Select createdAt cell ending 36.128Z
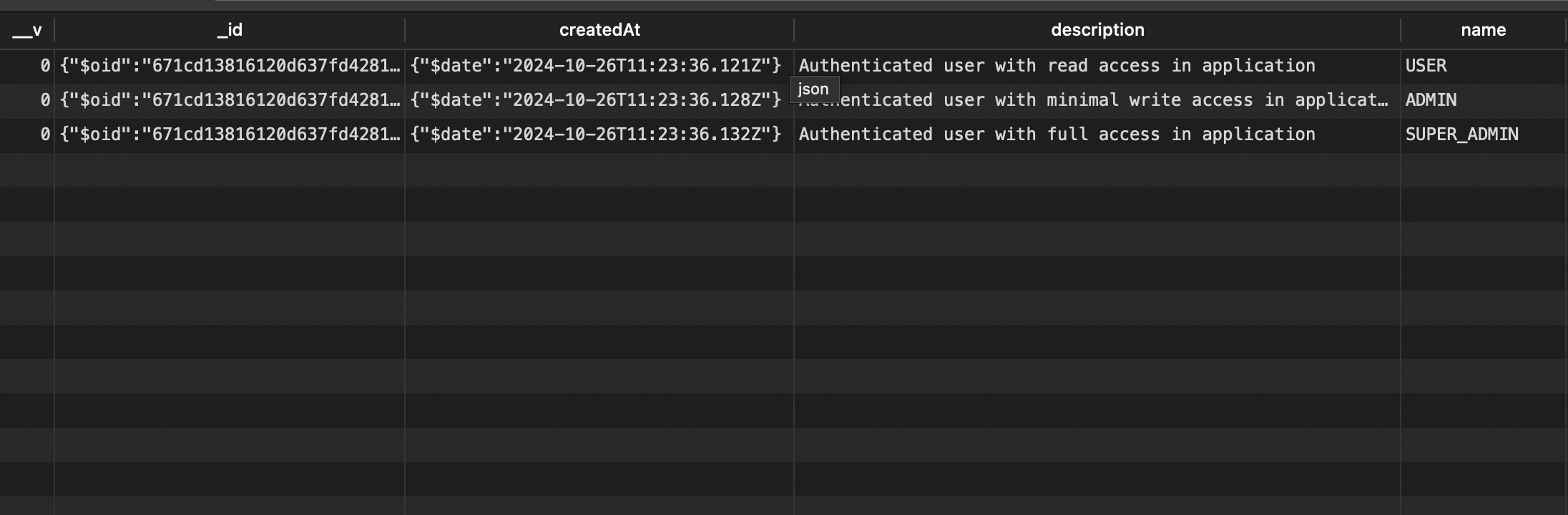This screenshot has height=515, width=1568. coord(599,100)
